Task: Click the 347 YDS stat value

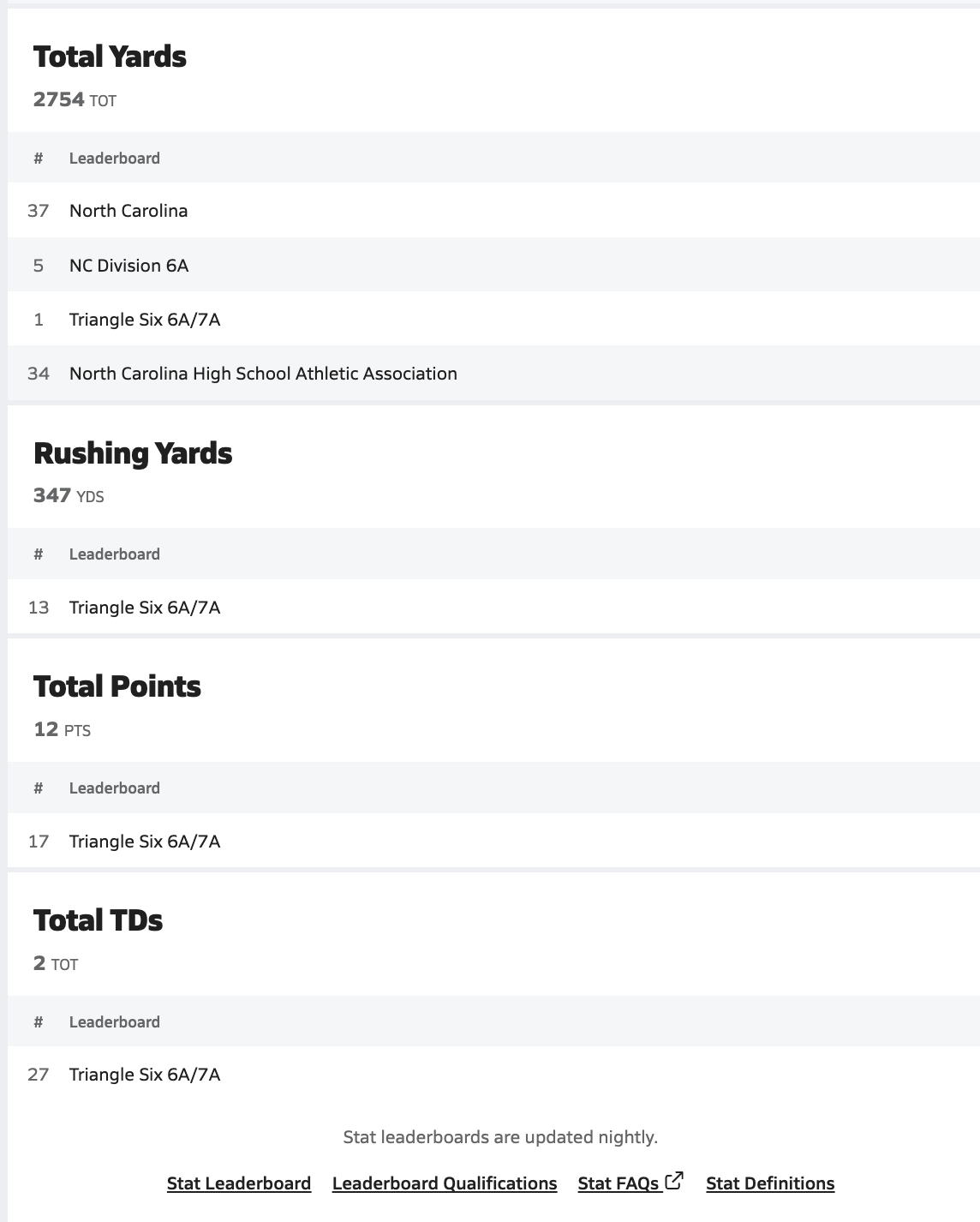Action: tap(69, 495)
